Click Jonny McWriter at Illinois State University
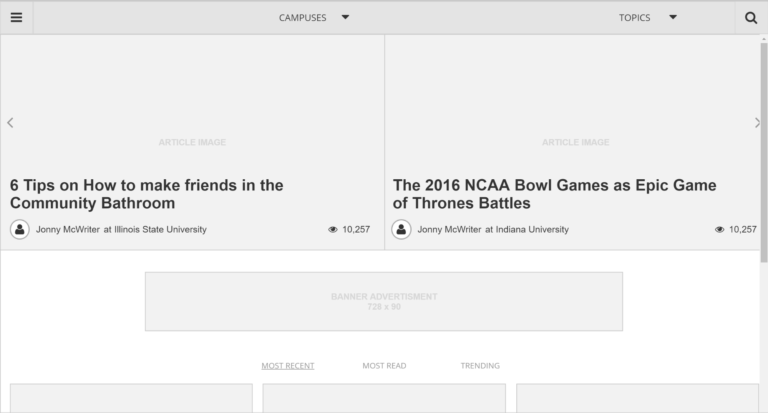The width and height of the screenshot is (768, 413). click(x=121, y=229)
